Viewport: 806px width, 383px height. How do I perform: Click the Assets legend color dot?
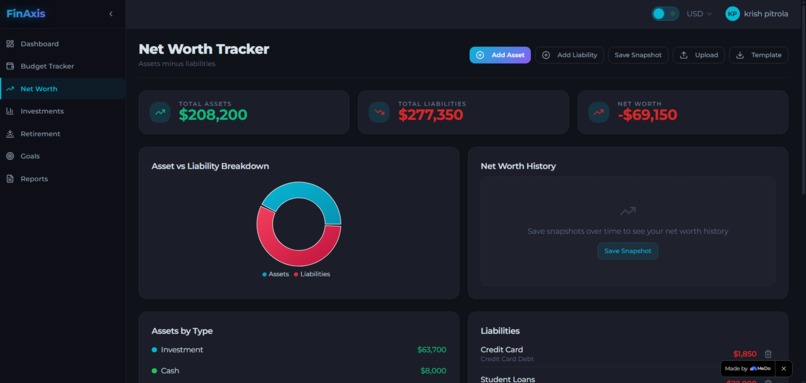click(265, 275)
